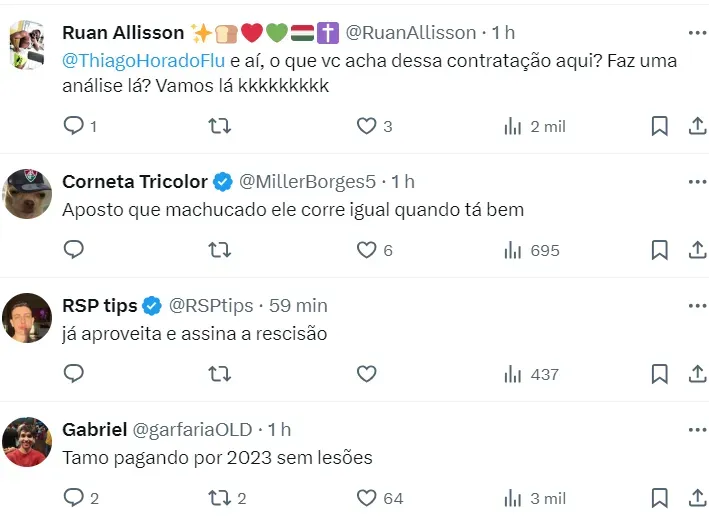709x519 pixels.
Task: Like Gabriel's tweet about 2023
Action: click(x=366, y=498)
